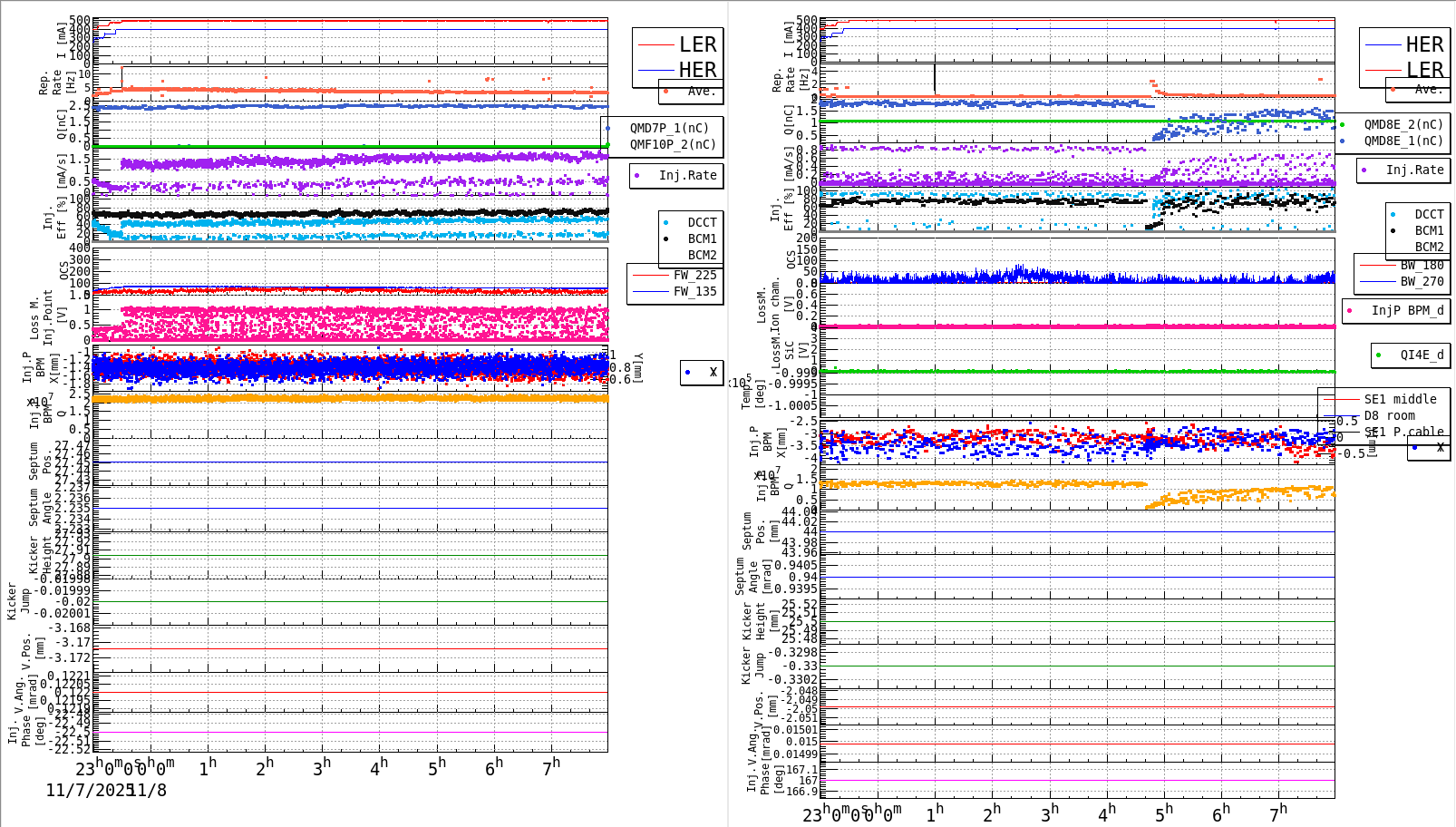Click the cyan DCCT marker icon
Image resolution: width=1456 pixels, height=827 pixels.
tap(665, 222)
